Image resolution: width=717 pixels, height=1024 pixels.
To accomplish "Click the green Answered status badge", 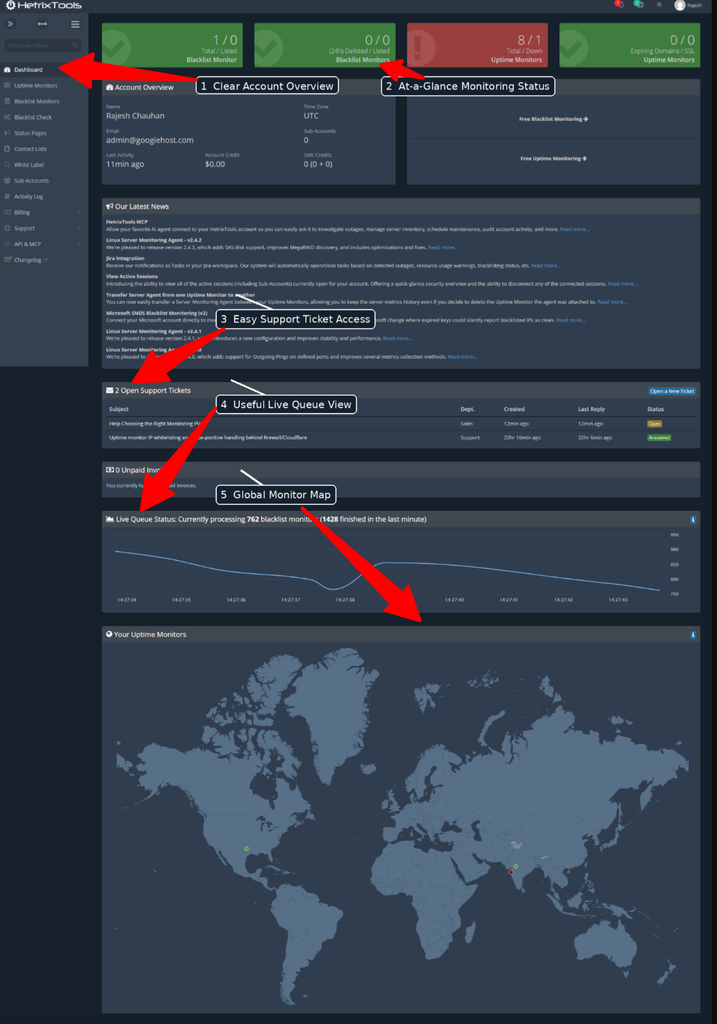I will click(x=659, y=438).
